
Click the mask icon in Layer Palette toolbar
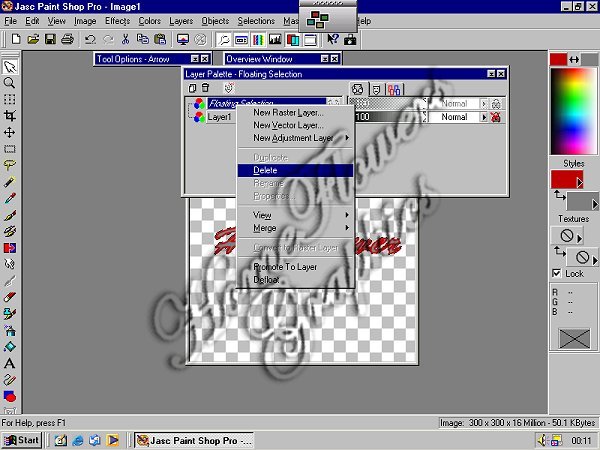229,88
